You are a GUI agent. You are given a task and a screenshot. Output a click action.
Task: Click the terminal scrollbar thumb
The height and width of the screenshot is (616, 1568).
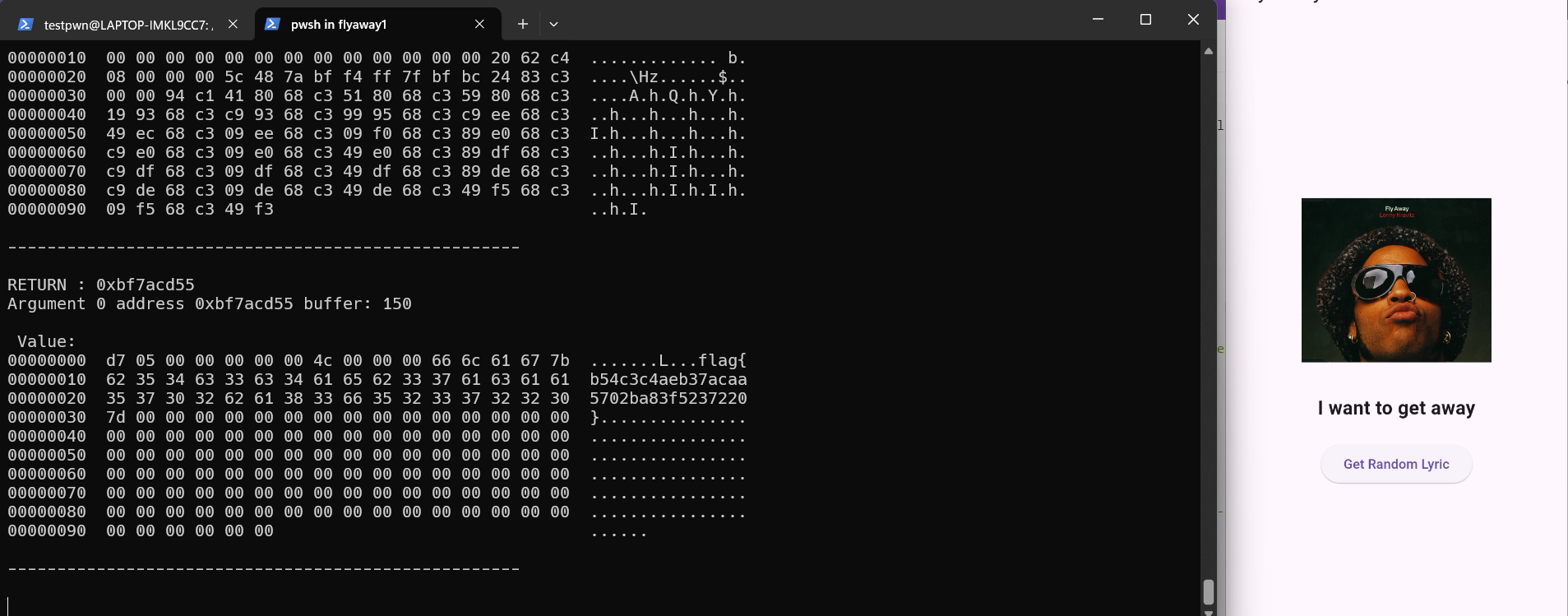(x=1208, y=591)
